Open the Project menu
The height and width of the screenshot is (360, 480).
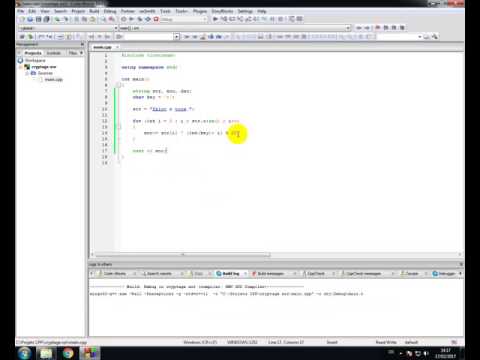[x=78, y=11]
